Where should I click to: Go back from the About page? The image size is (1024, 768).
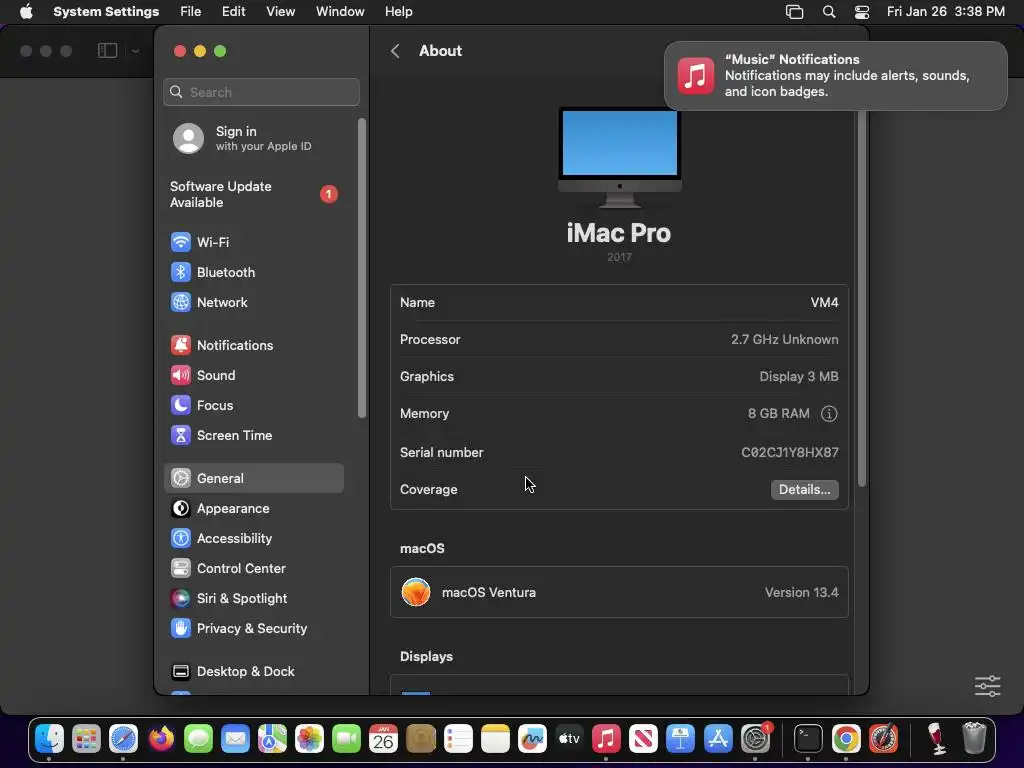coord(395,51)
